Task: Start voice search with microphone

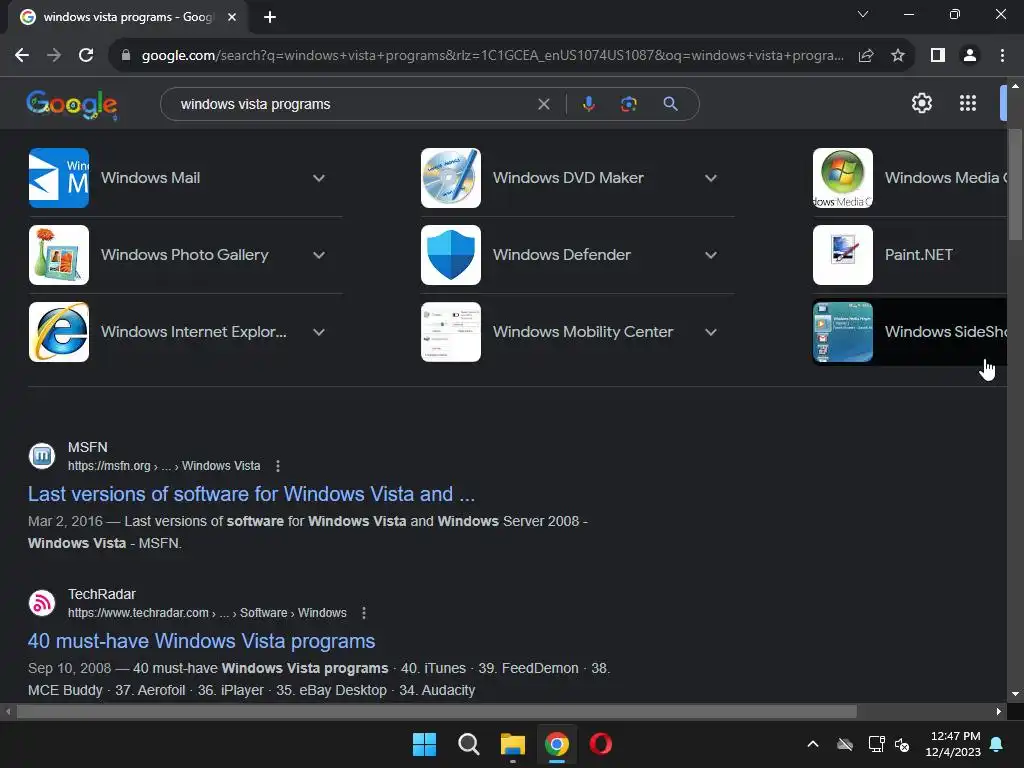Action: coord(588,104)
